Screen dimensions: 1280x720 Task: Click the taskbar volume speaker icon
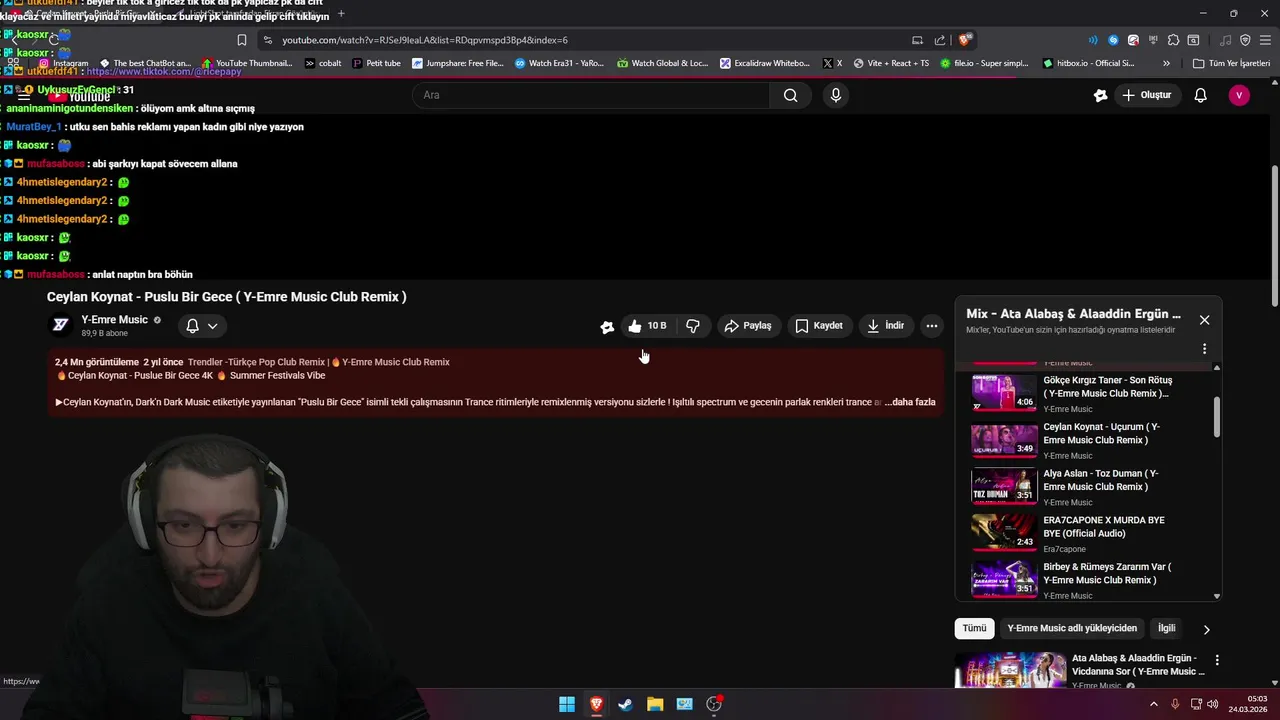[1212, 704]
